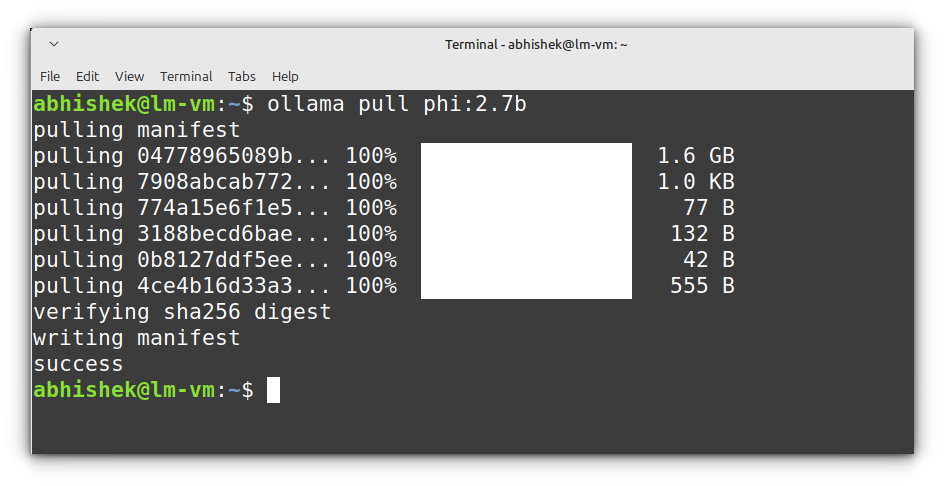The width and height of the screenshot is (944, 486).
Task: Click the window title text in title bar
Action: (536, 44)
